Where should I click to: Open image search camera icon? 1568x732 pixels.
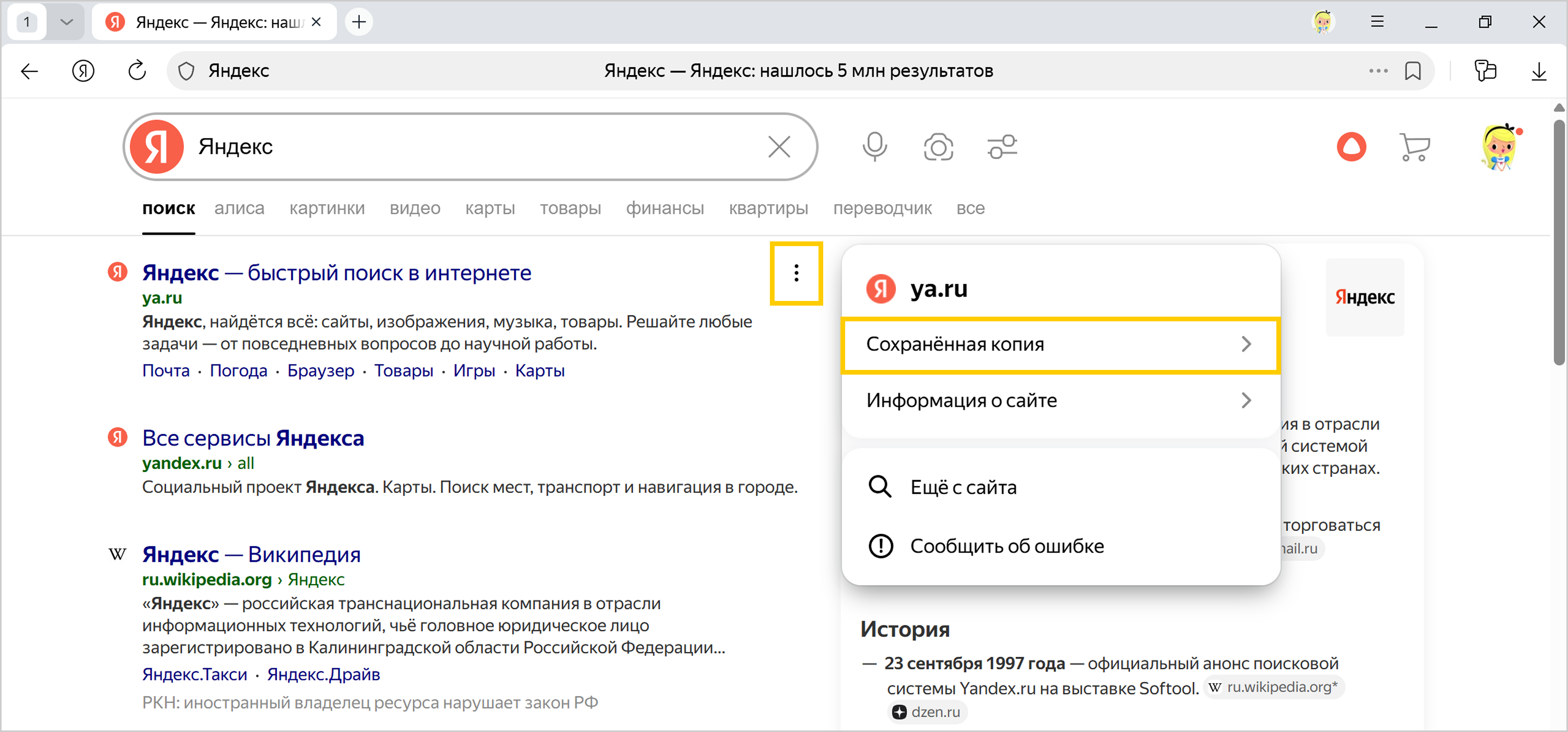pos(938,147)
